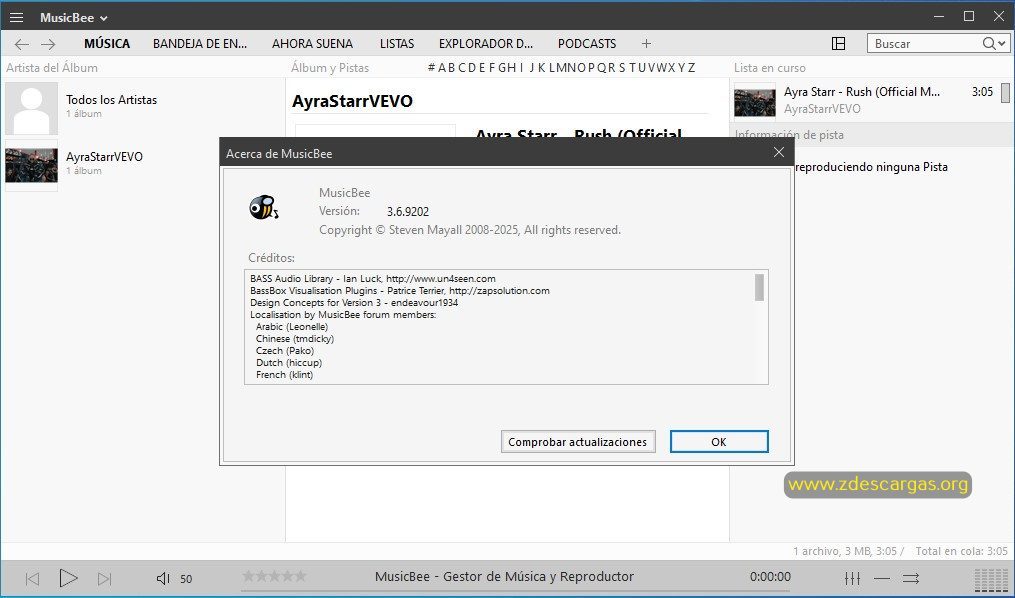Open the hamburger main menu
Screen dimensions: 1015x598
click(17, 17)
